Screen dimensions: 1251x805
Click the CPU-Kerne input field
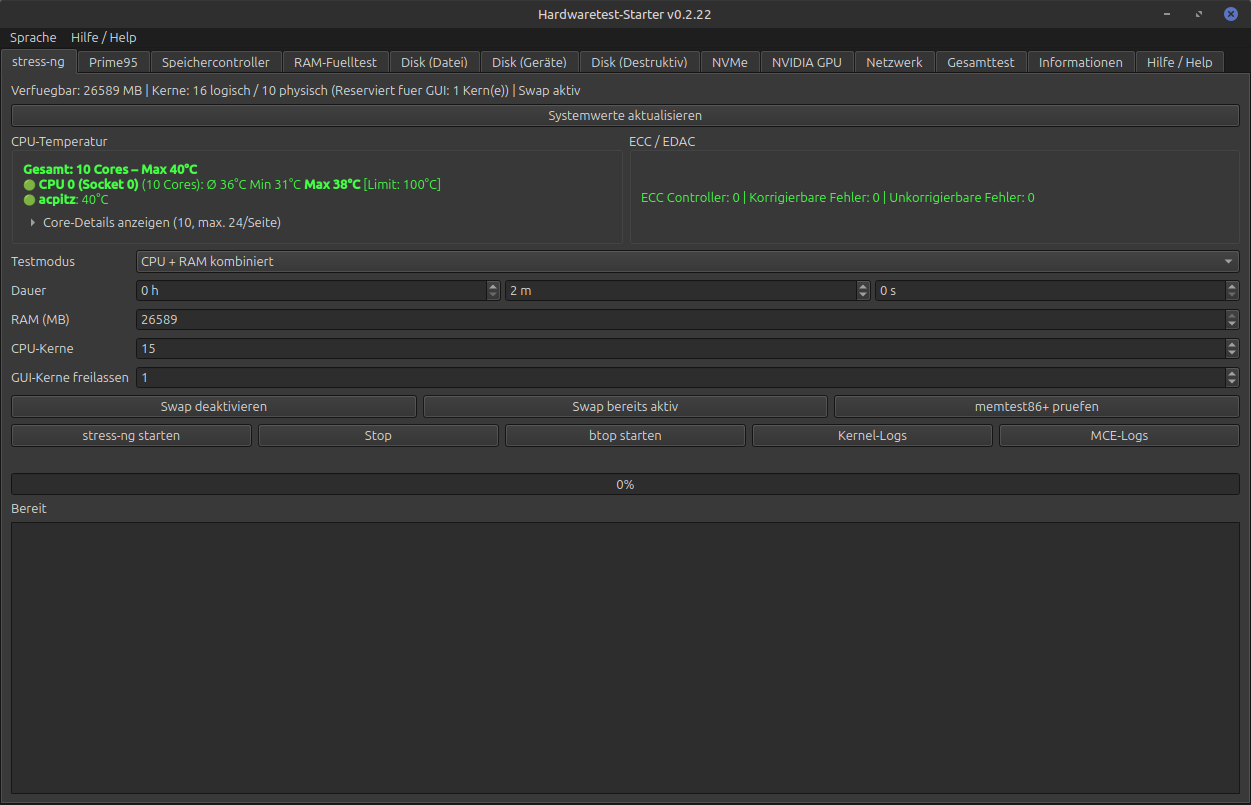(x=680, y=349)
